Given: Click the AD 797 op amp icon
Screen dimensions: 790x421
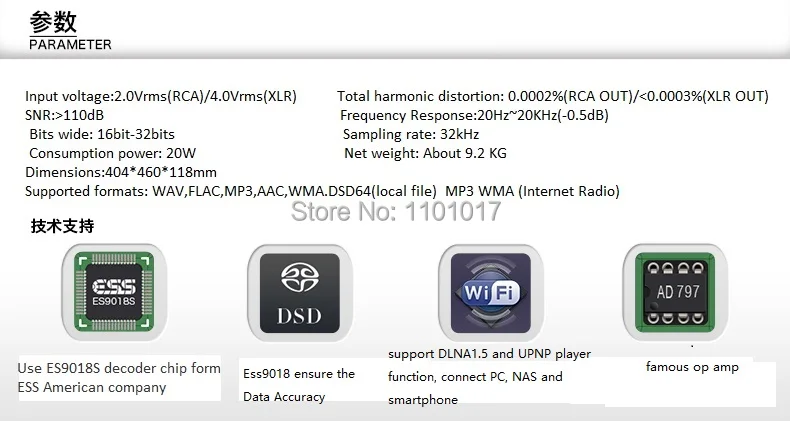Looking at the screenshot, I should pyautogui.click(x=675, y=293).
